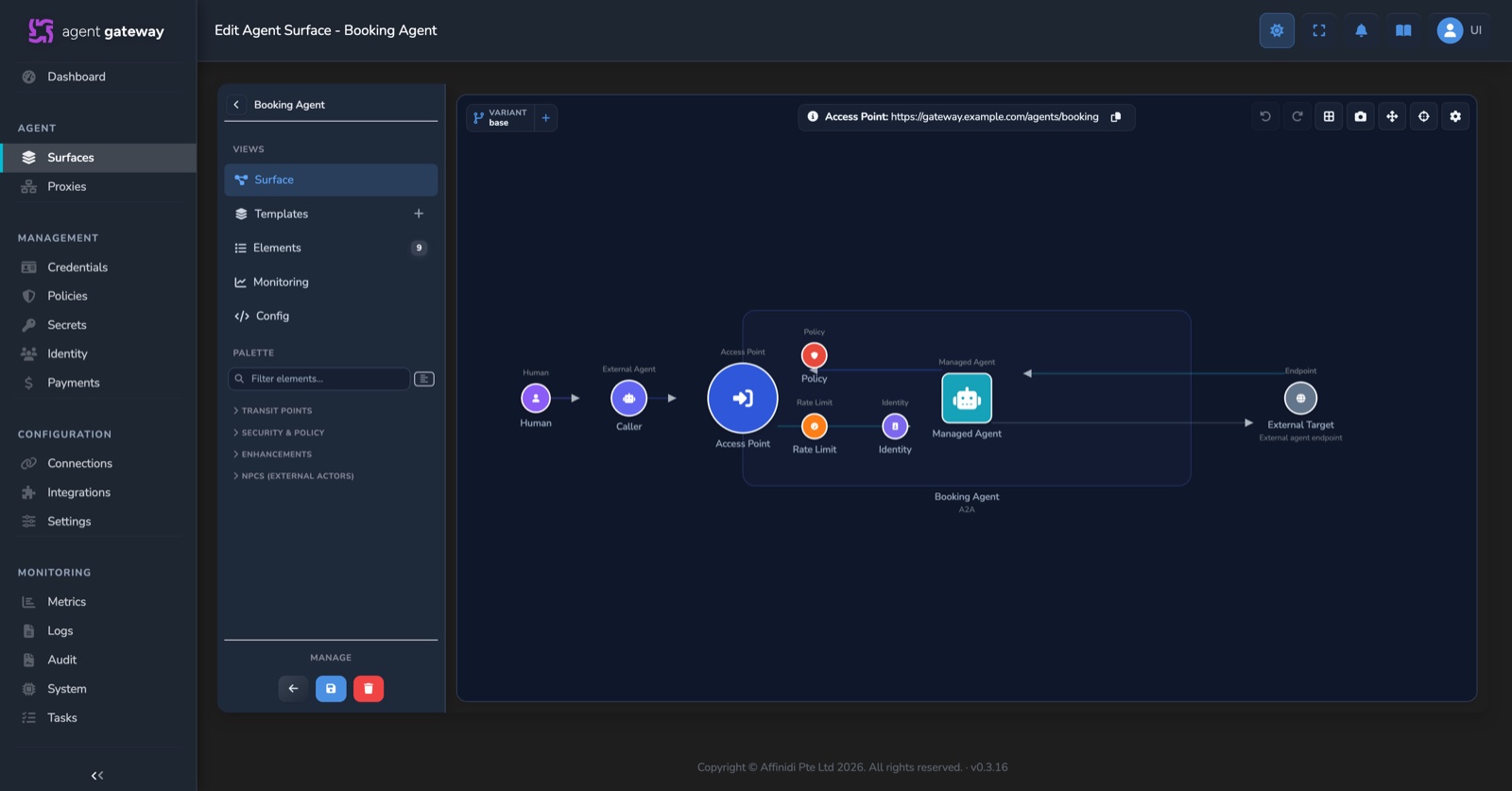The image size is (1512, 791).
Task: Expand Enhancements palette group
Action: (x=273, y=455)
